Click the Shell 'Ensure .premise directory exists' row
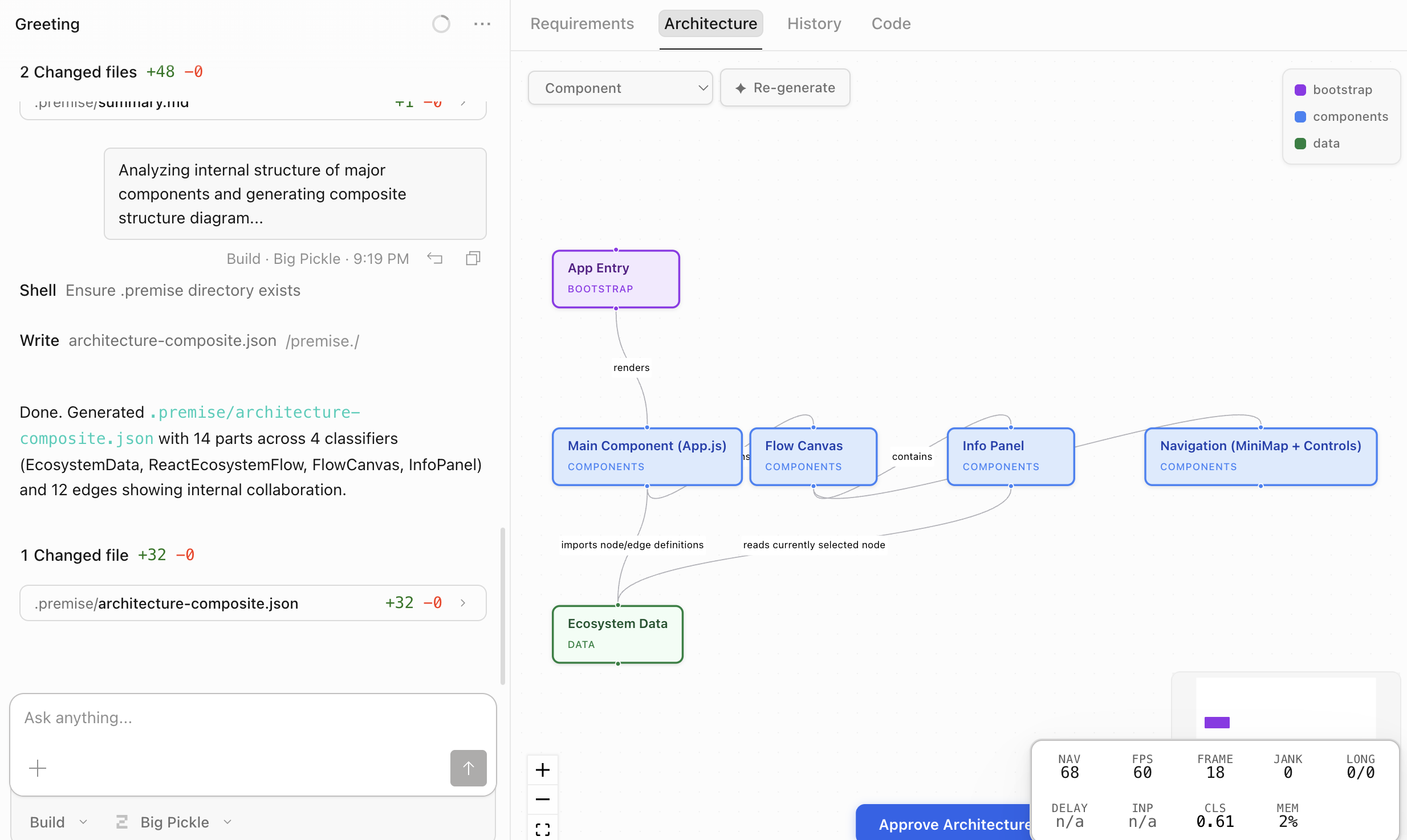The height and width of the screenshot is (840, 1407). point(160,291)
